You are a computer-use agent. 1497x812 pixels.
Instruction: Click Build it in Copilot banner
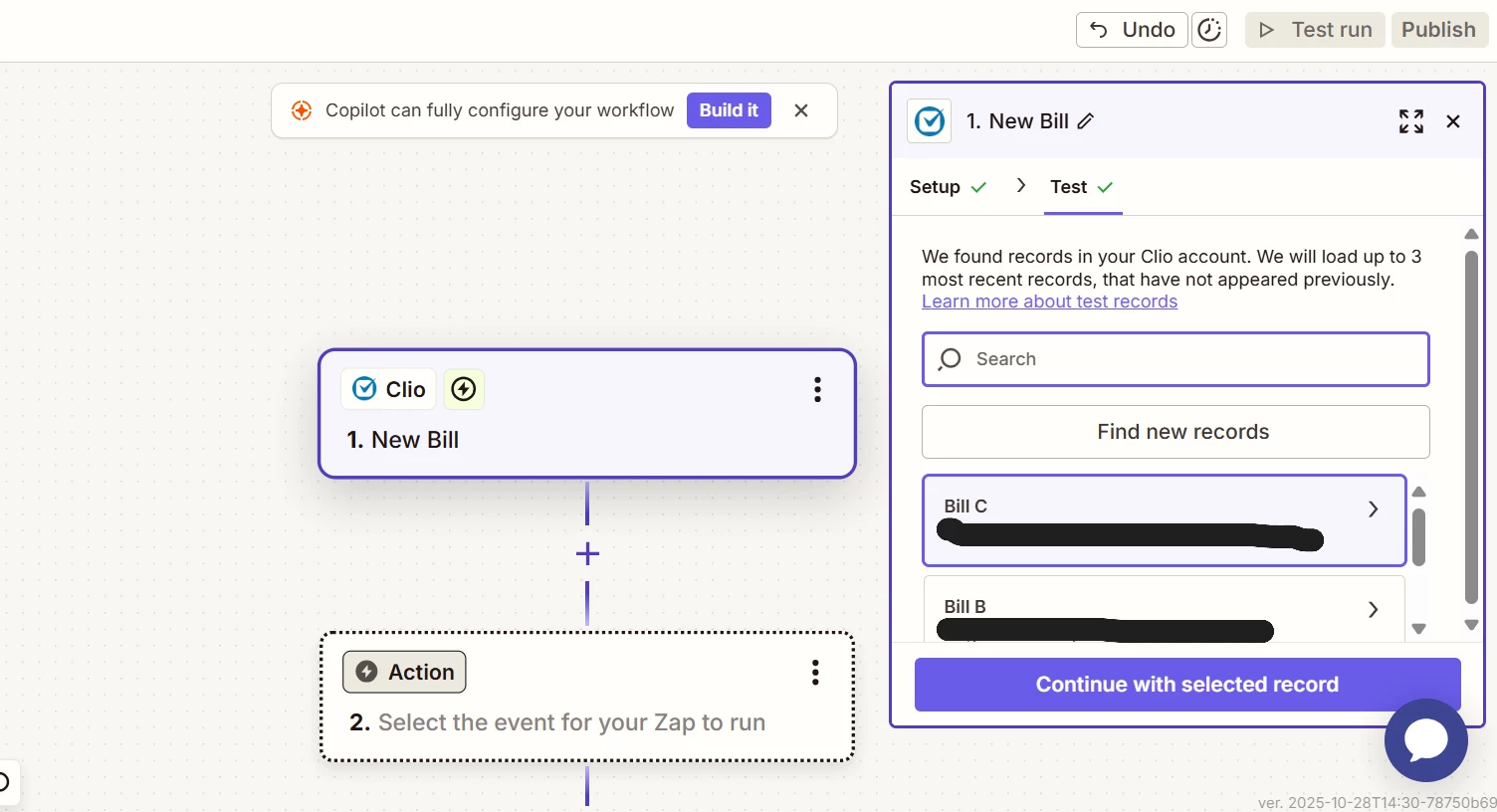729,110
